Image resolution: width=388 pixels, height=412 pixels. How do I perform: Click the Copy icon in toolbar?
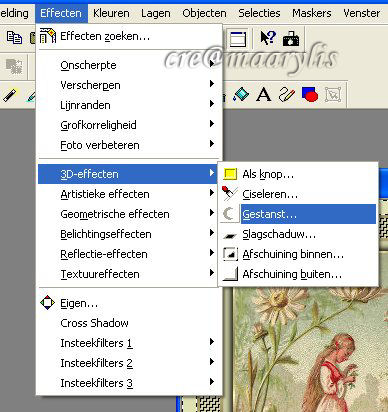coord(14,38)
